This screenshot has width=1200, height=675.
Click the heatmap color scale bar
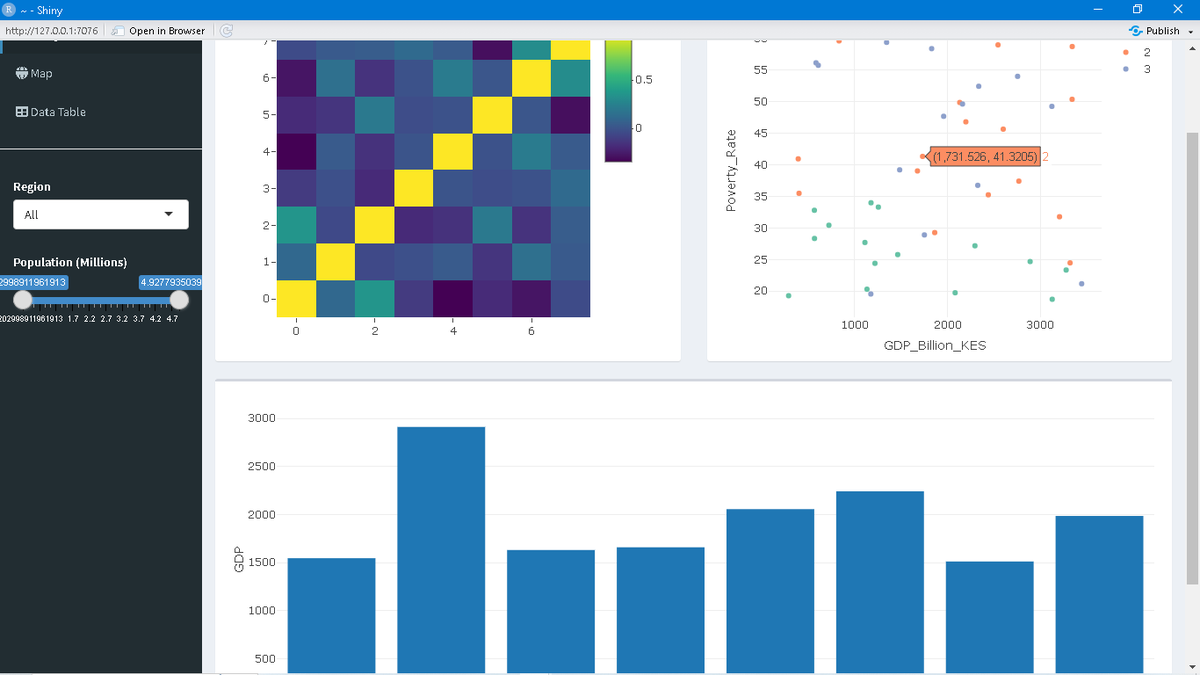point(618,100)
